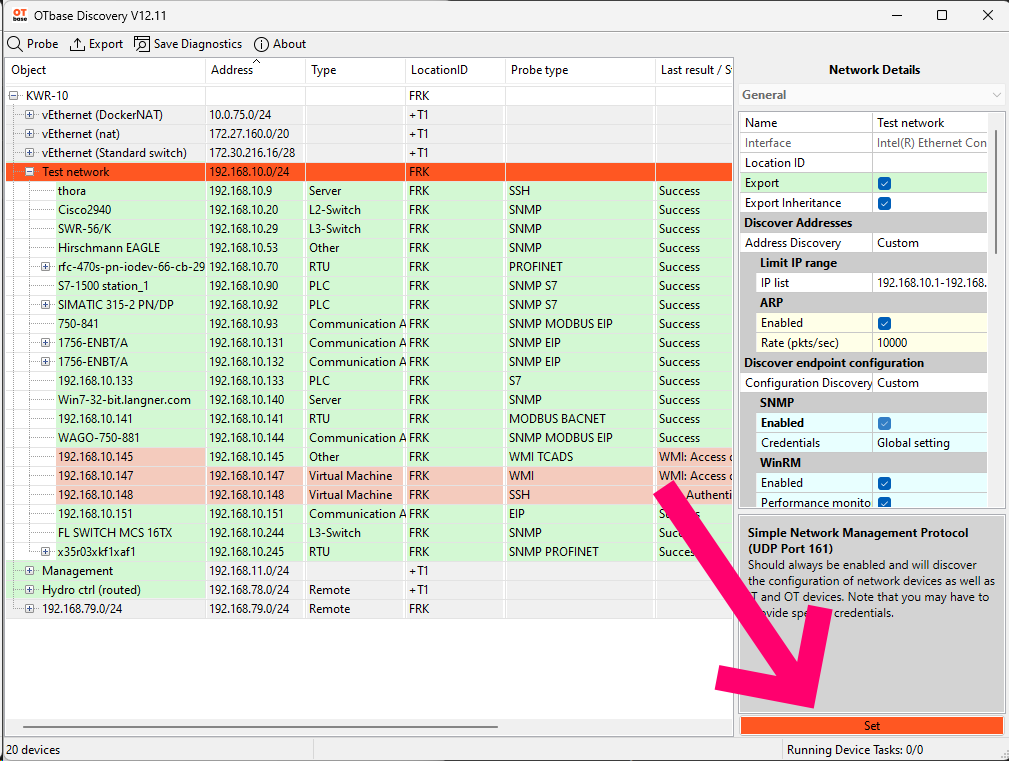Select the Hirschmann EAGLE row
This screenshot has width=1009, height=761.
[369, 248]
